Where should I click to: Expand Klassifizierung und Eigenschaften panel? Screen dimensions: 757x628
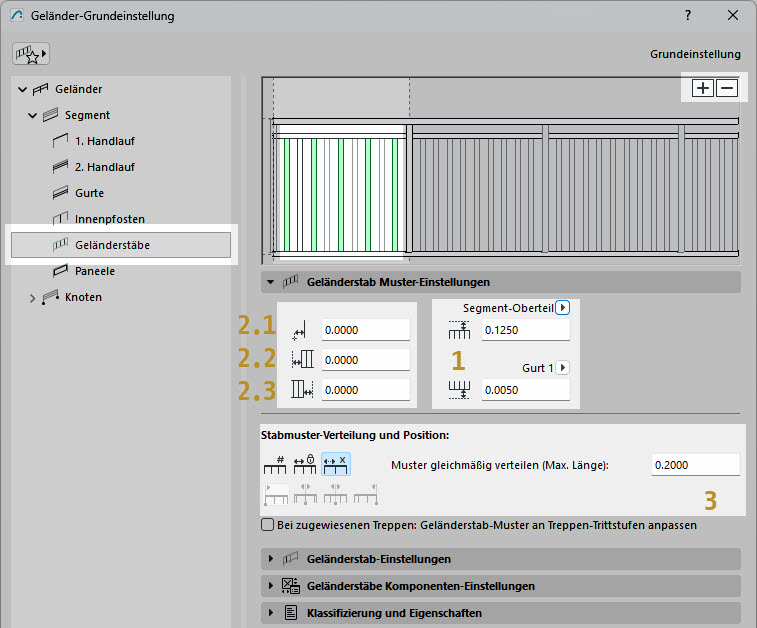tap(271, 612)
